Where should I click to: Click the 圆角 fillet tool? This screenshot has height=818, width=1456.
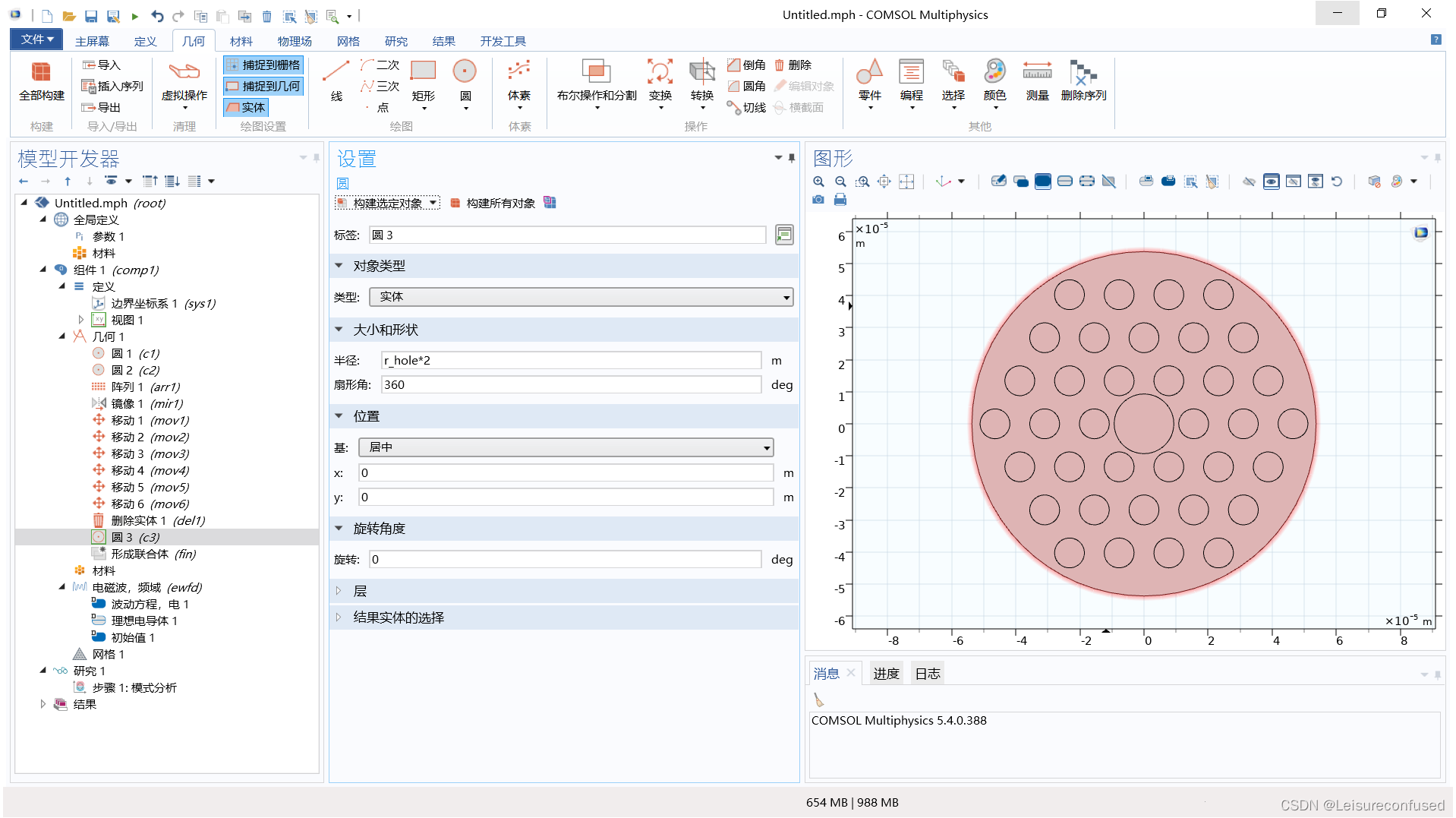[747, 87]
